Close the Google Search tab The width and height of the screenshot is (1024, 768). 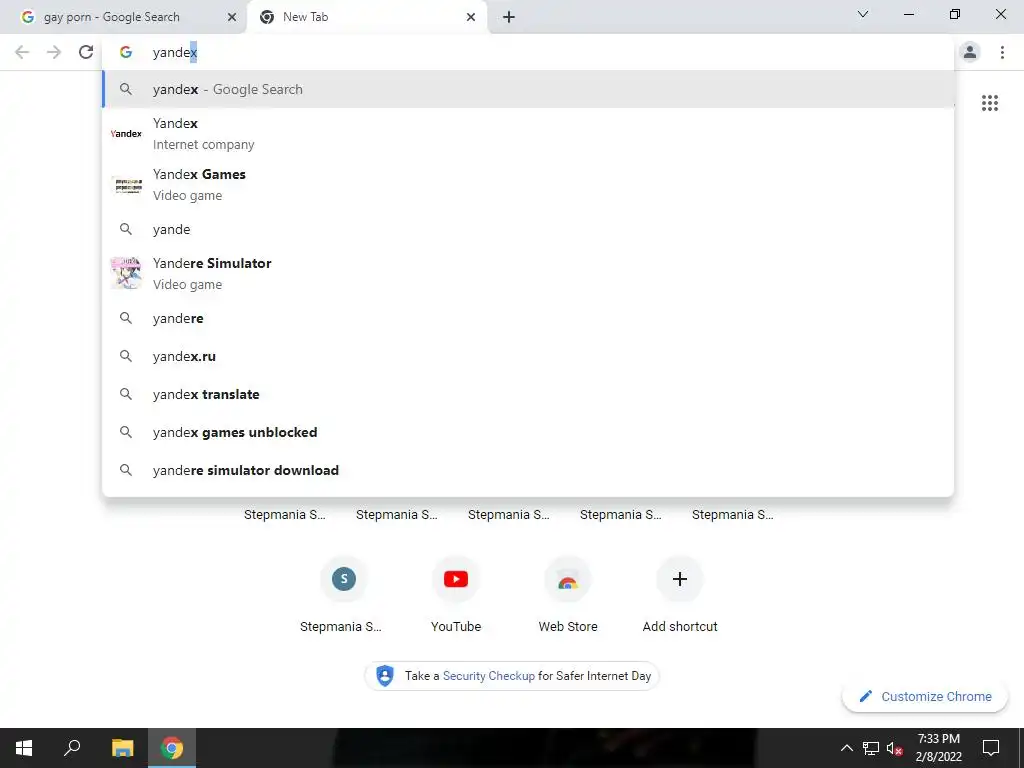[x=232, y=17]
